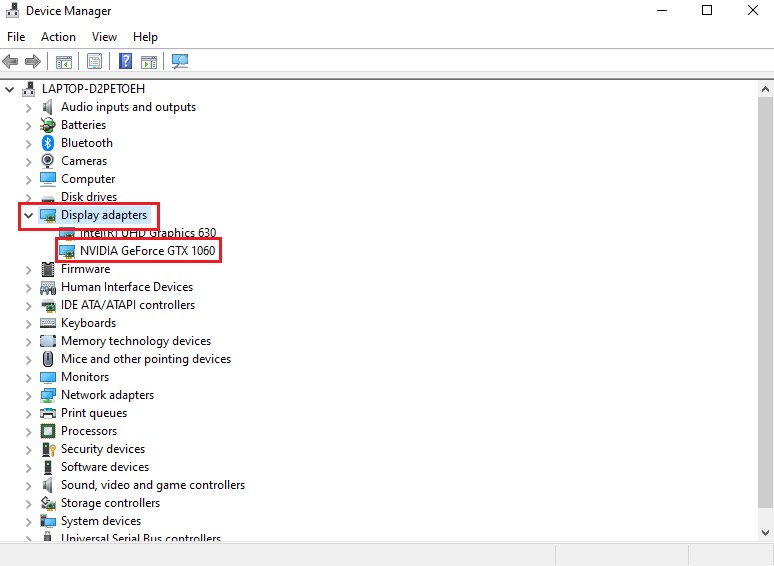This screenshot has height=566, width=774.
Task: Show/hide console tree toolbar icon
Action: coord(64,62)
